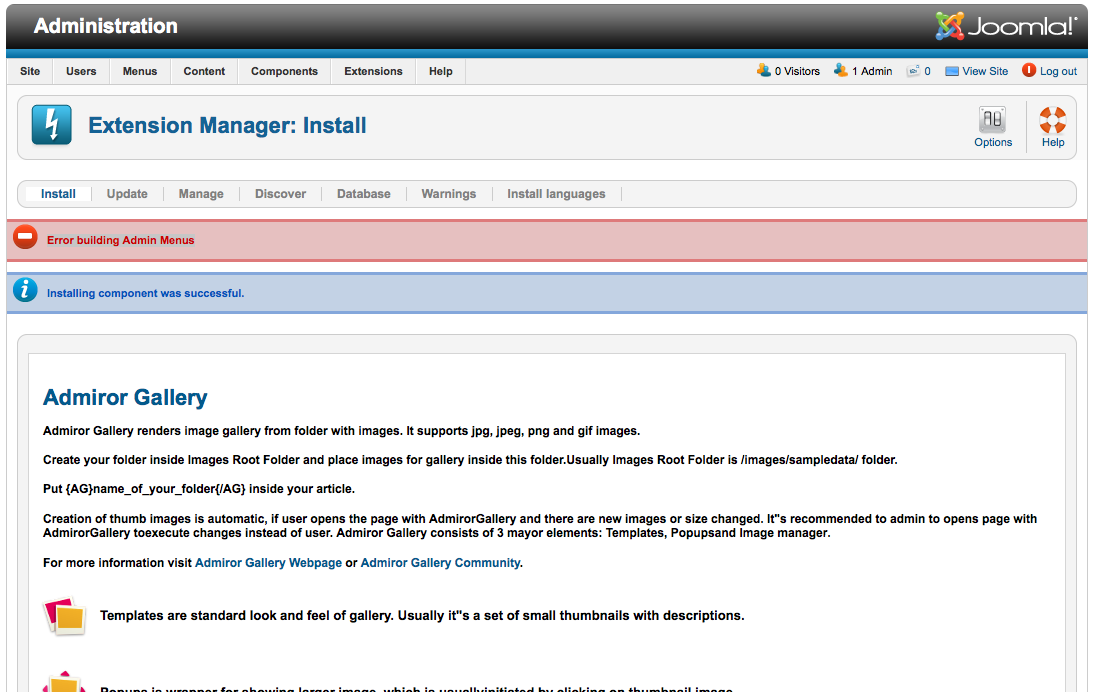Viewport: 1094px width, 692px height.
Task: Open the messages envelope icon
Action: pos(913,71)
